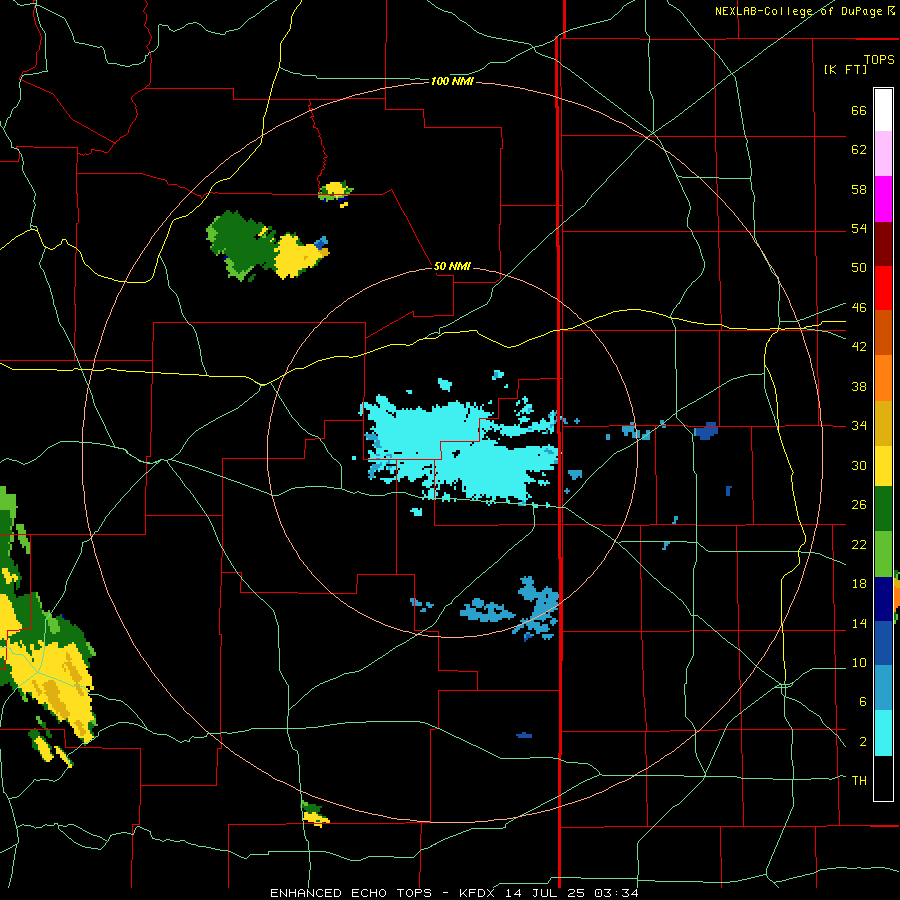Click the K FT units label
Viewport: 900px width, 900px height.
[x=845, y=69]
